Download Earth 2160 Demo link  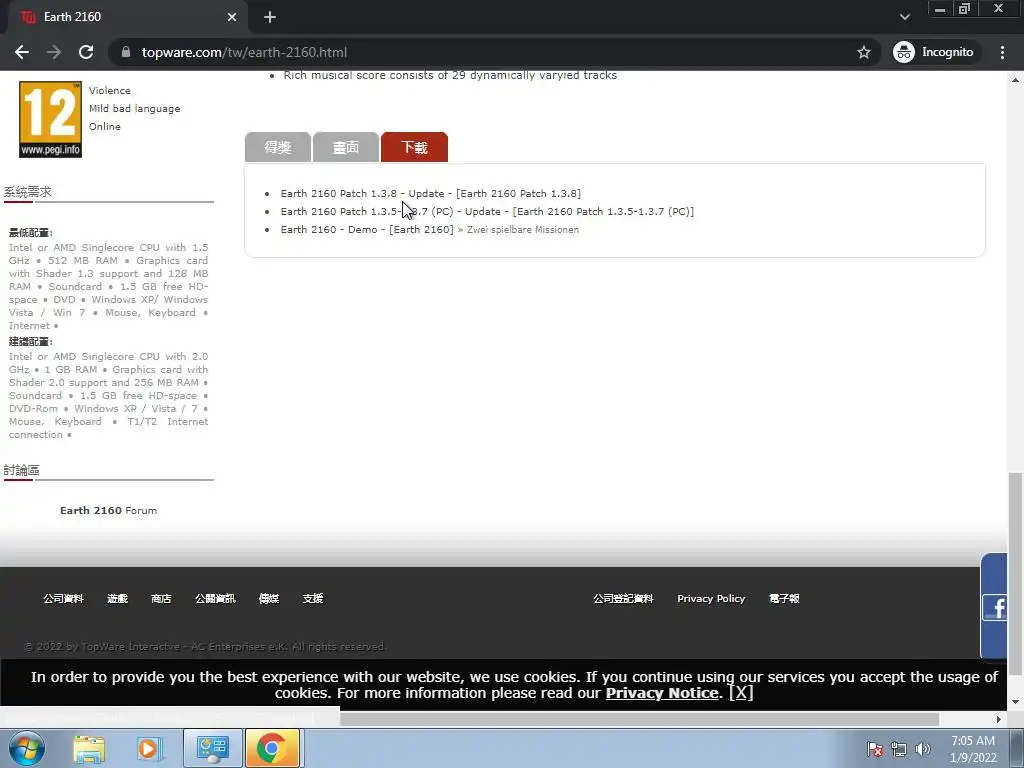[x=366, y=229]
